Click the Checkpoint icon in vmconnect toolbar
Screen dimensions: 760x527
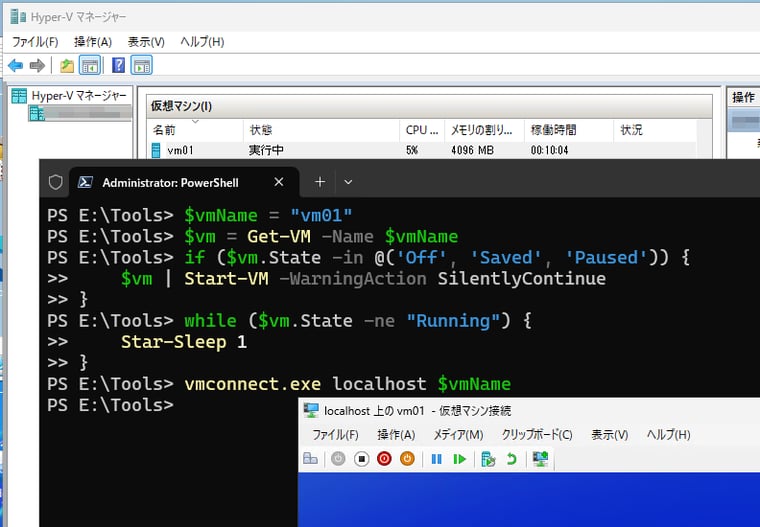489,459
